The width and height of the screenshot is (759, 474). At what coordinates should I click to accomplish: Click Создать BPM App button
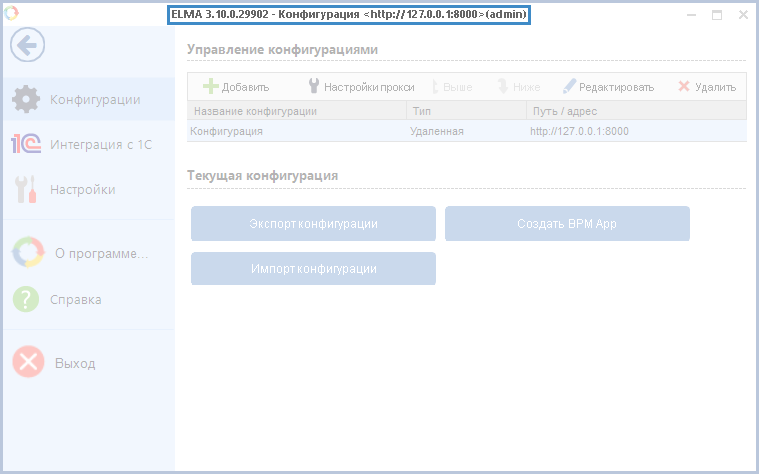(567, 223)
